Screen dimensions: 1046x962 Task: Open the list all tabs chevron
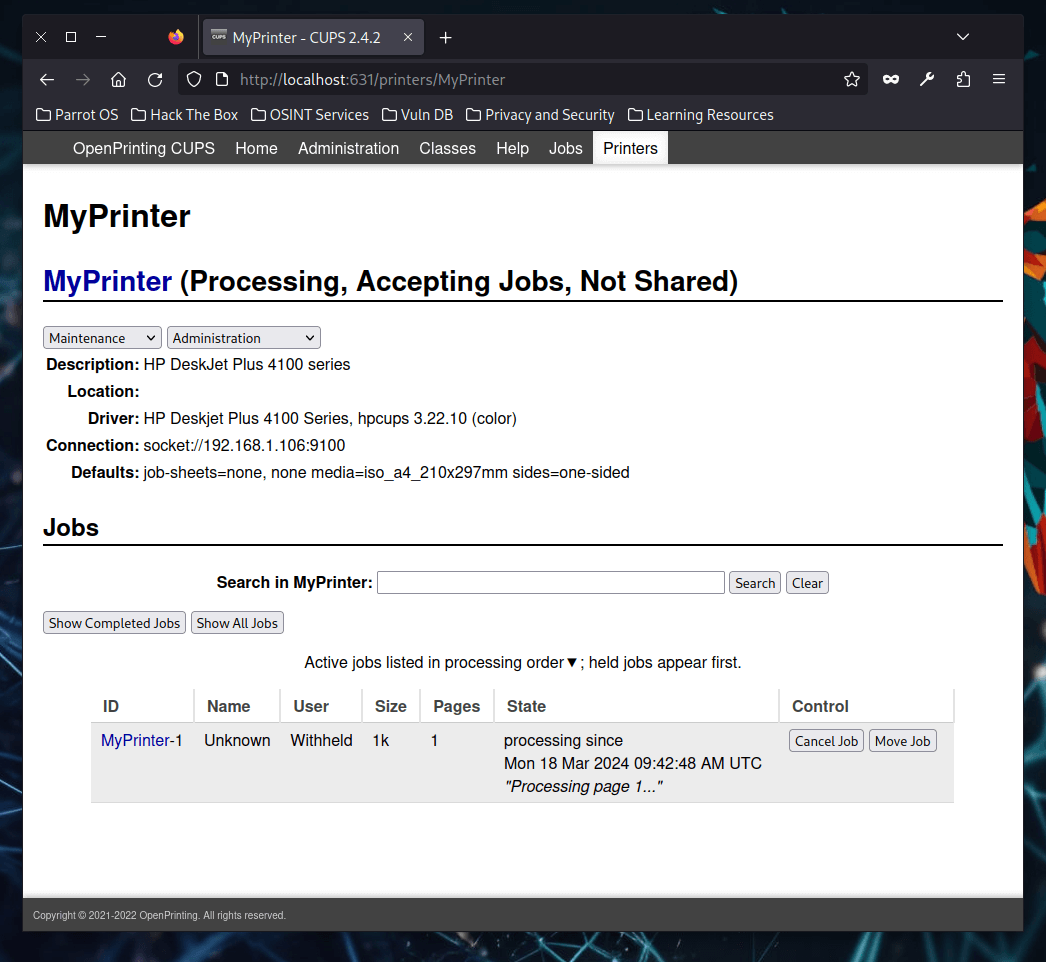pos(962,37)
